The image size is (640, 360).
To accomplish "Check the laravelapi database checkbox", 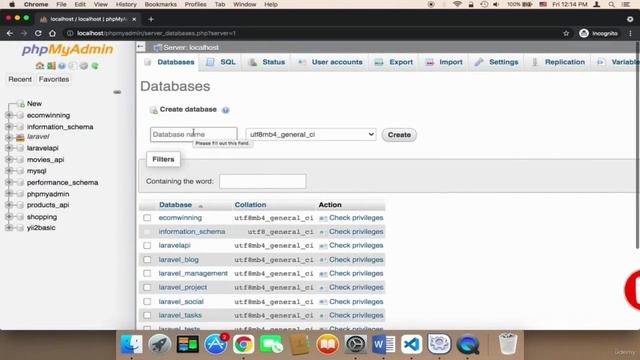I will 147,246.
